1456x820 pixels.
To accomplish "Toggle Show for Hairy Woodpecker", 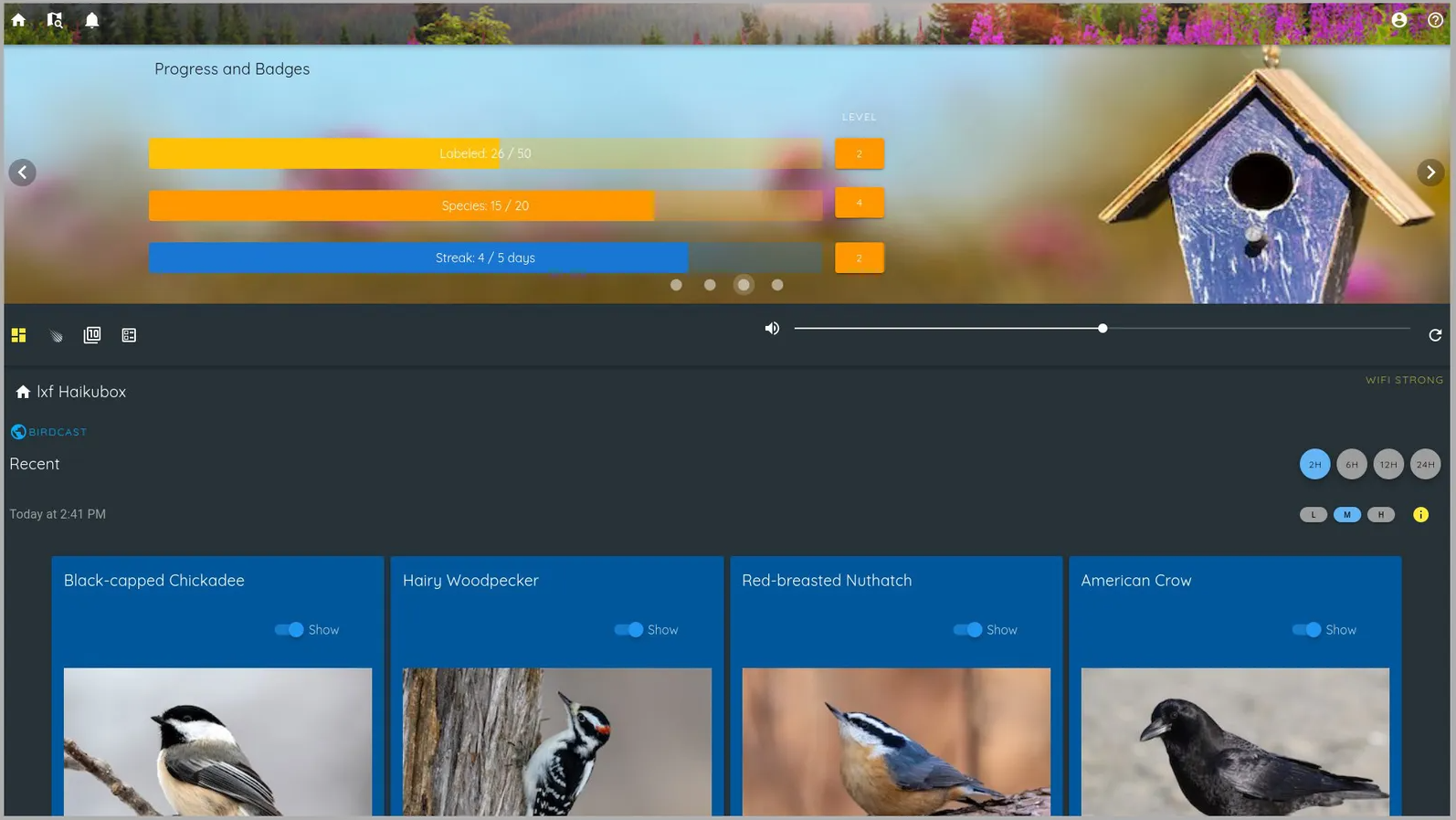I will point(628,630).
